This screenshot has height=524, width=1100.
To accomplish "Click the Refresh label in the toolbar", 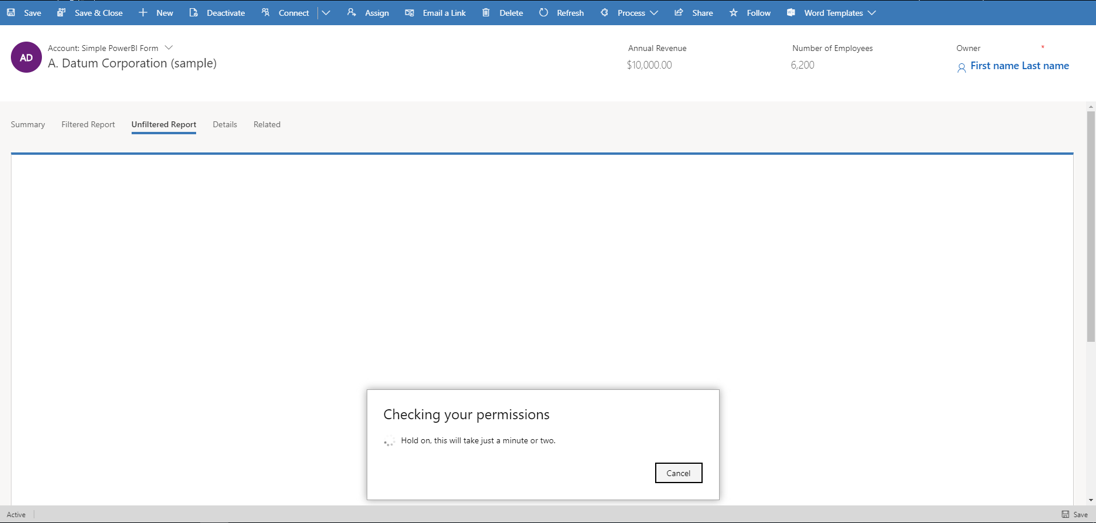I will (x=570, y=13).
